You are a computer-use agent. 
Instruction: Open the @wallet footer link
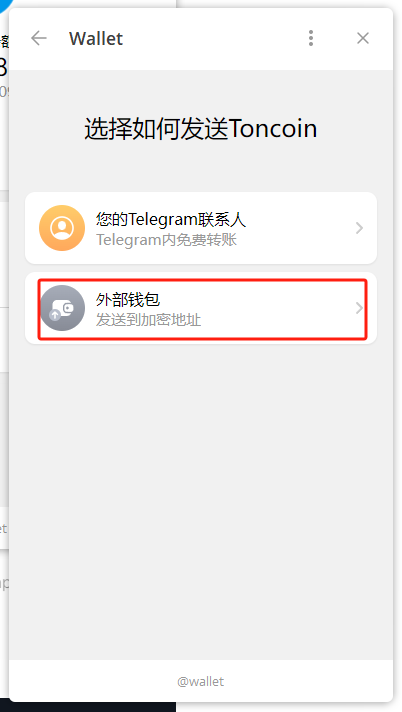[200, 682]
